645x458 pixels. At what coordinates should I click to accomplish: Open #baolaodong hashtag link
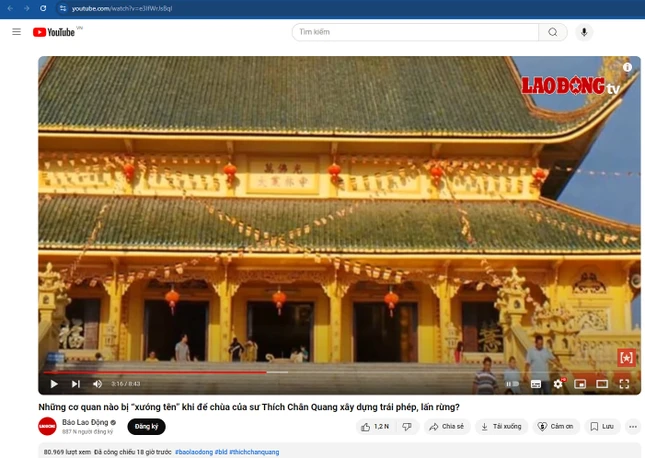pyautogui.click(x=194, y=452)
